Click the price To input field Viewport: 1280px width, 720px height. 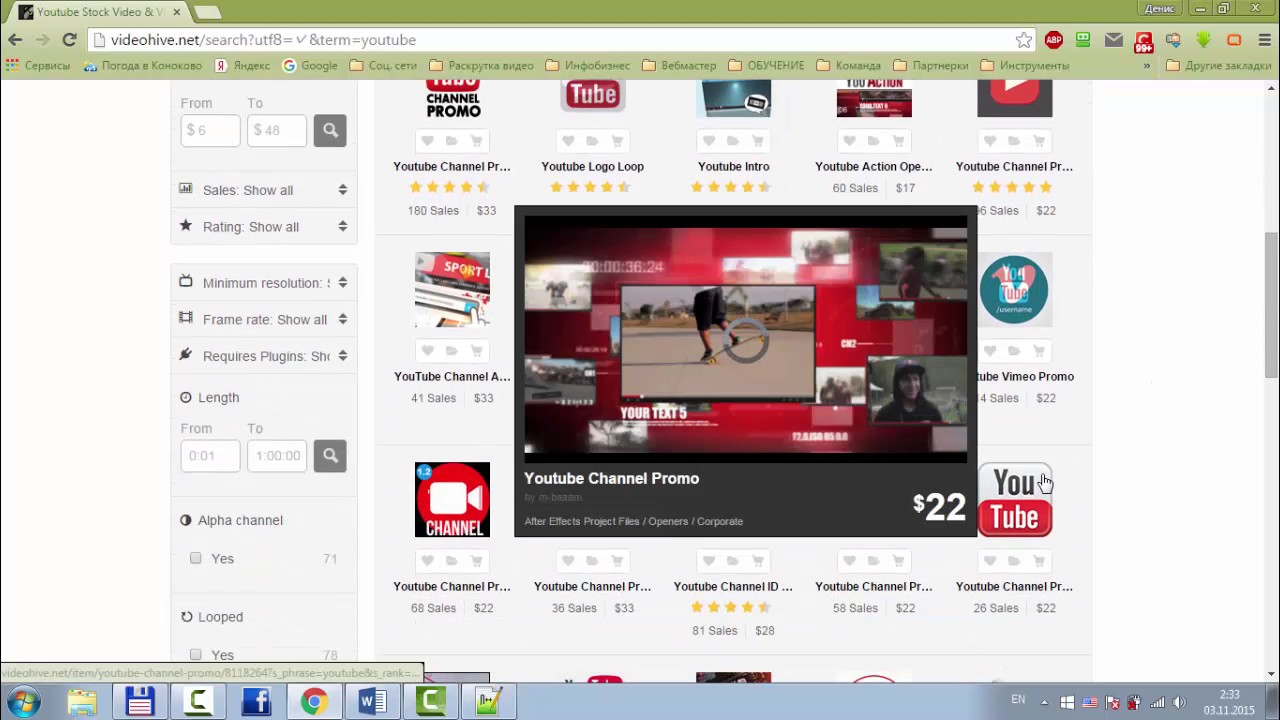[x=276, y=130]
